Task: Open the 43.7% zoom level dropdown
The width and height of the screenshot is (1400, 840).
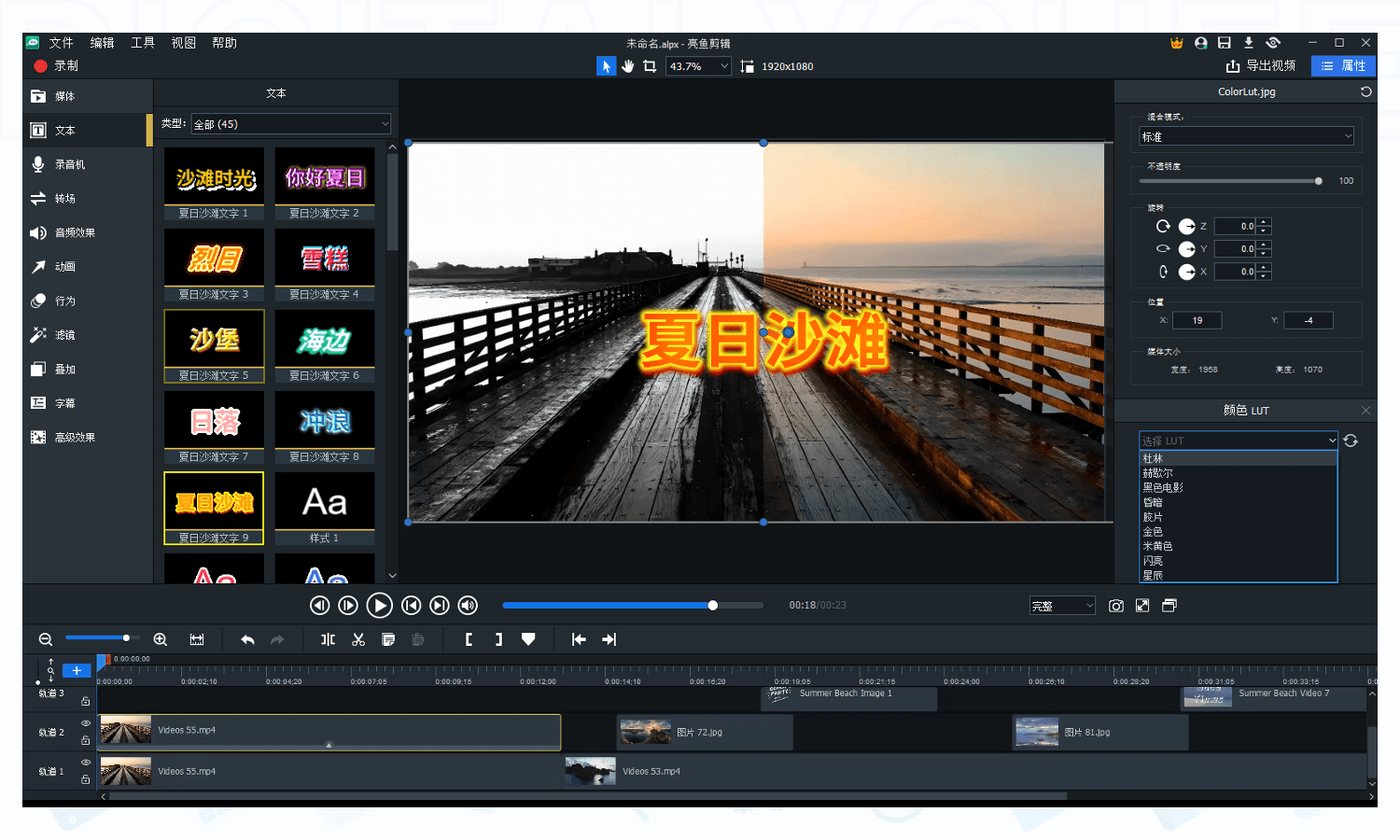Action: pos(697,66)
